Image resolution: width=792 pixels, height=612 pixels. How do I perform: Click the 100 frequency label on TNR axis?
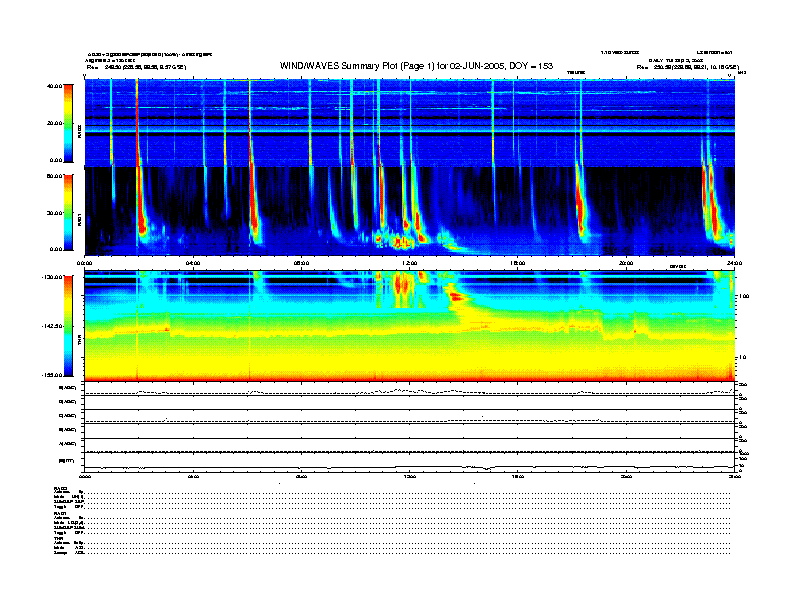click(744, 296)
